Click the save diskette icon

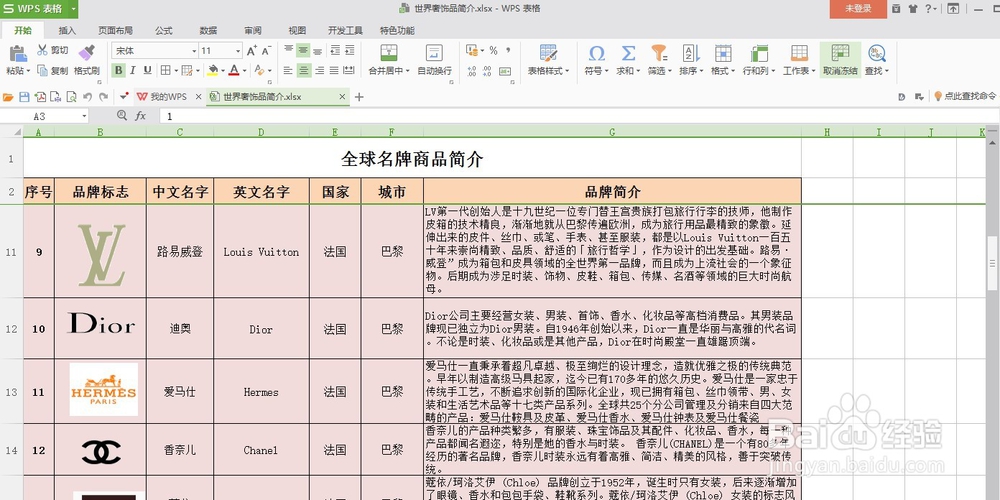coord(24,97)
